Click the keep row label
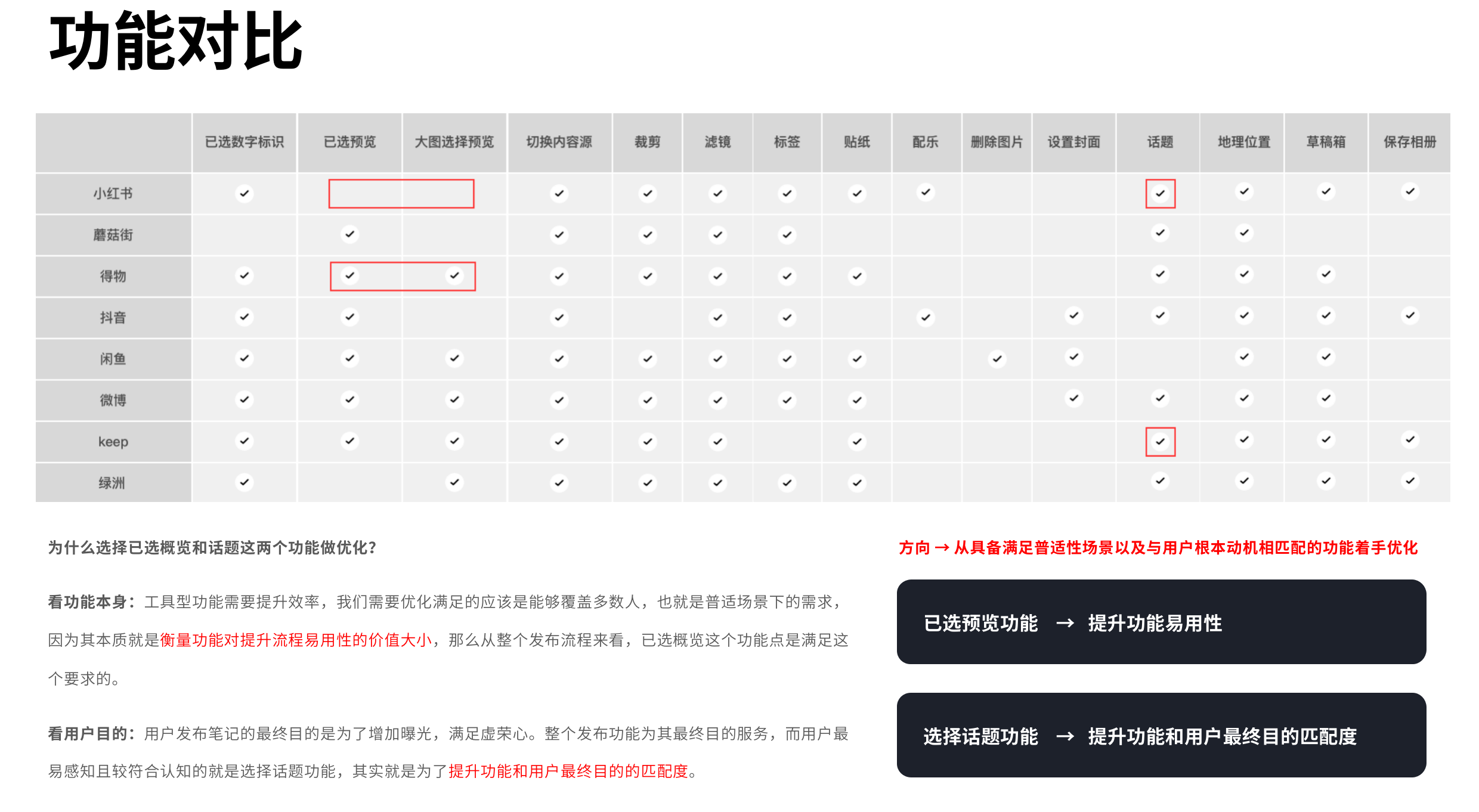This screenshot has width=1479, height=812. point(113,442)
